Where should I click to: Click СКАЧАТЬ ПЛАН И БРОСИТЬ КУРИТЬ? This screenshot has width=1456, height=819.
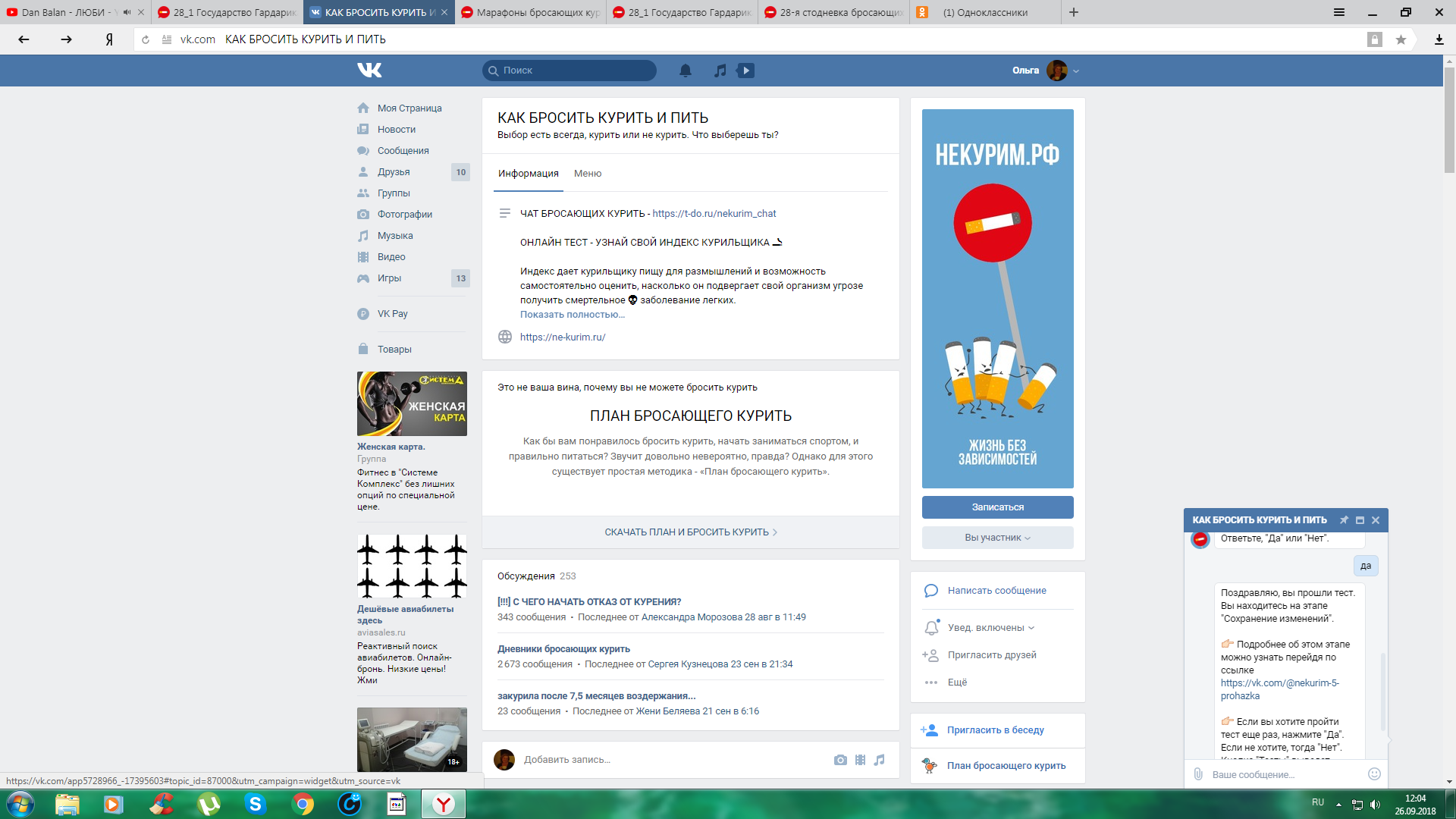tap(691, 532)
